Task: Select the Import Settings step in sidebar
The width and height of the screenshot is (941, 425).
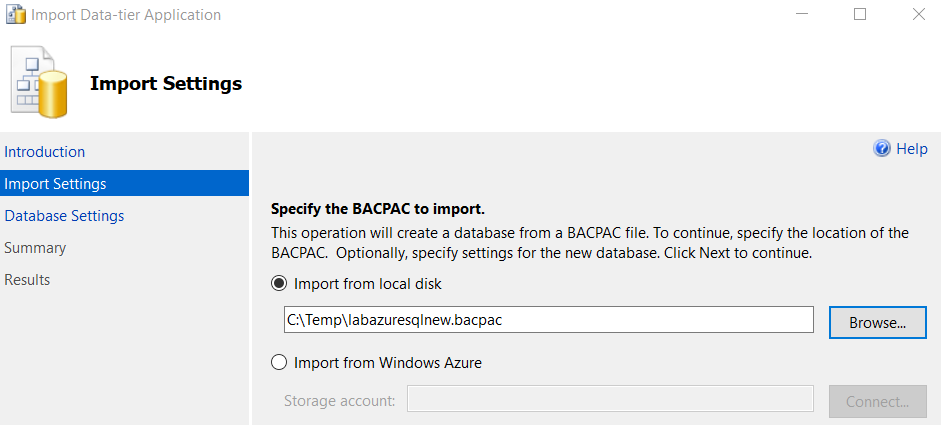Action: click(x=55, y=184)
